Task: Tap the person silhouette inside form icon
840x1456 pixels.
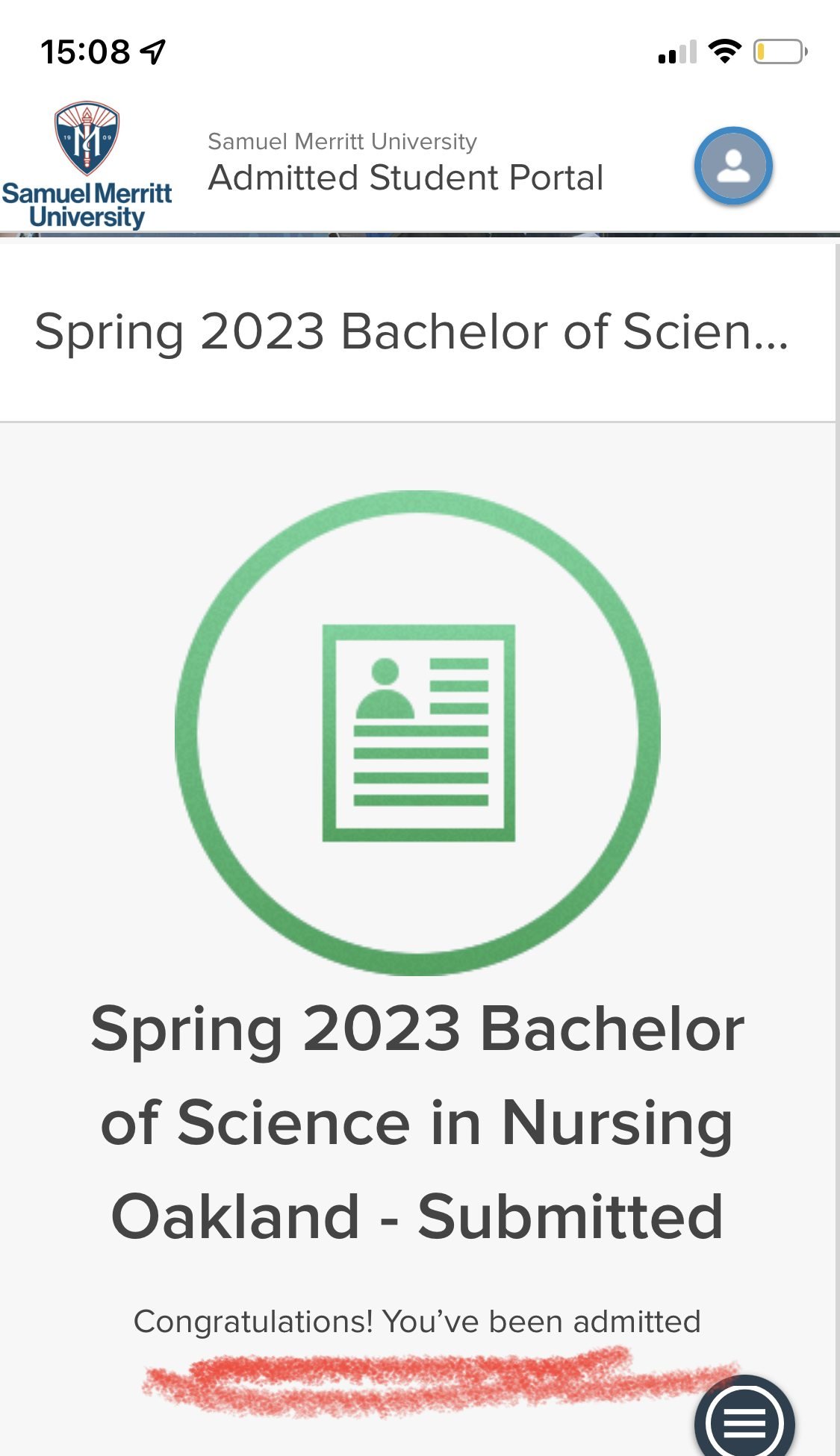Action: (385, 688)
